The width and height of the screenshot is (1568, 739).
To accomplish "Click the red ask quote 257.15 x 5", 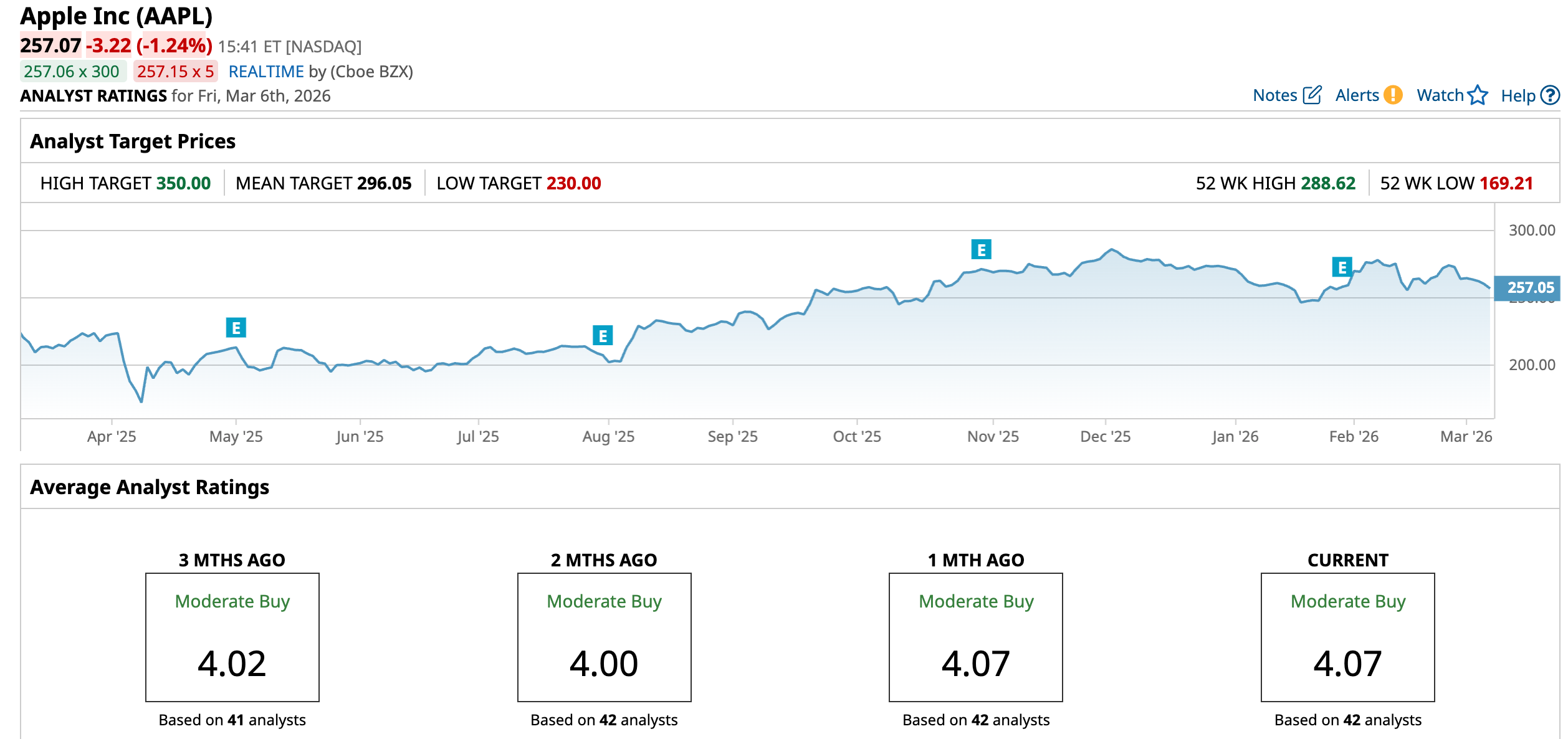I will point(175,72).
